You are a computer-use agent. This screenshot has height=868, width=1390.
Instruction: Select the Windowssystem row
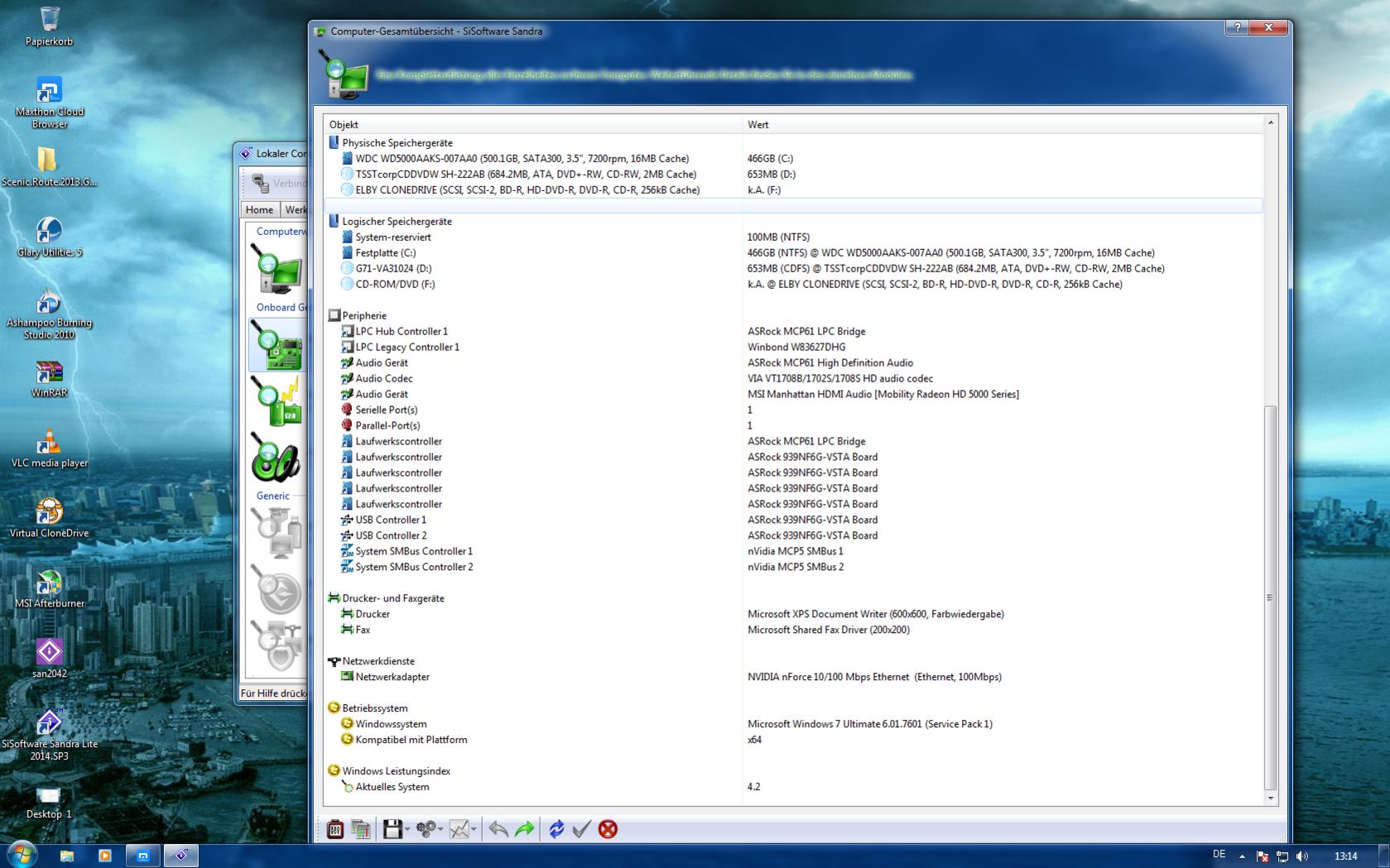[793, 725]
